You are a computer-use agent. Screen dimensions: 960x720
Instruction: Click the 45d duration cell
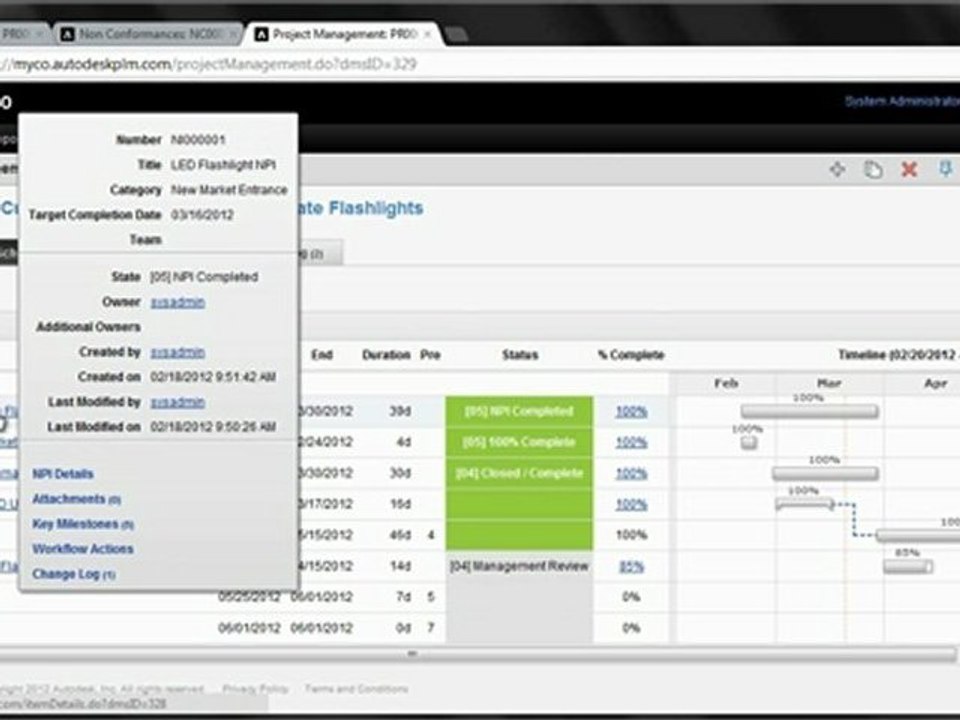point(400,535)
